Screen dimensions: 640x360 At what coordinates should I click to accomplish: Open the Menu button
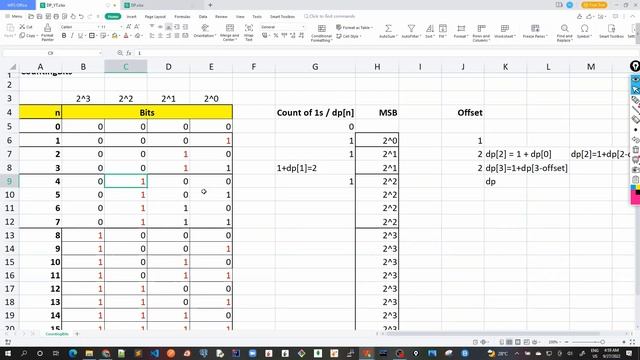tap(14, 16)
